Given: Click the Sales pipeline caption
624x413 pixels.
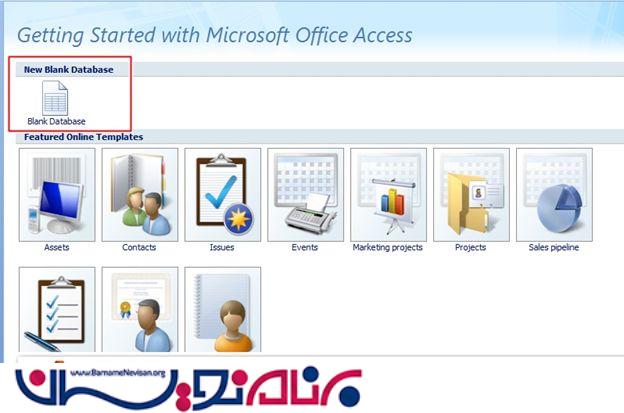Looking at the screenshot, I should click(x=554, y=247).
